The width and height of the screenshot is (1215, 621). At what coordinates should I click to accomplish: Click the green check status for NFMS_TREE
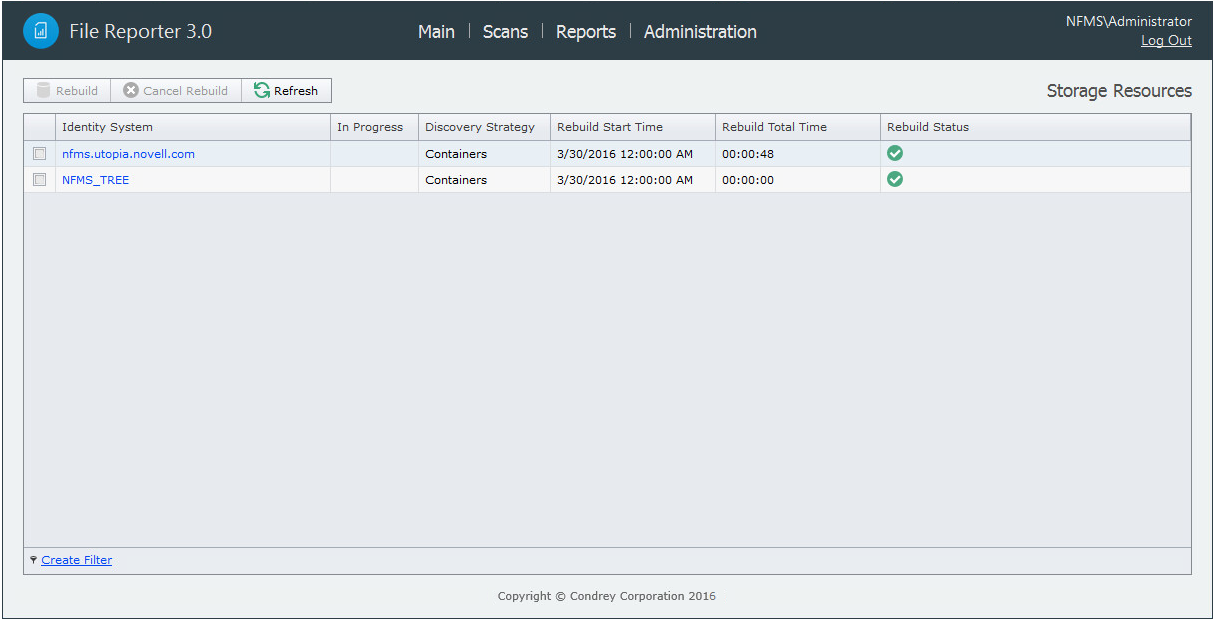click(x=895, y=180)
